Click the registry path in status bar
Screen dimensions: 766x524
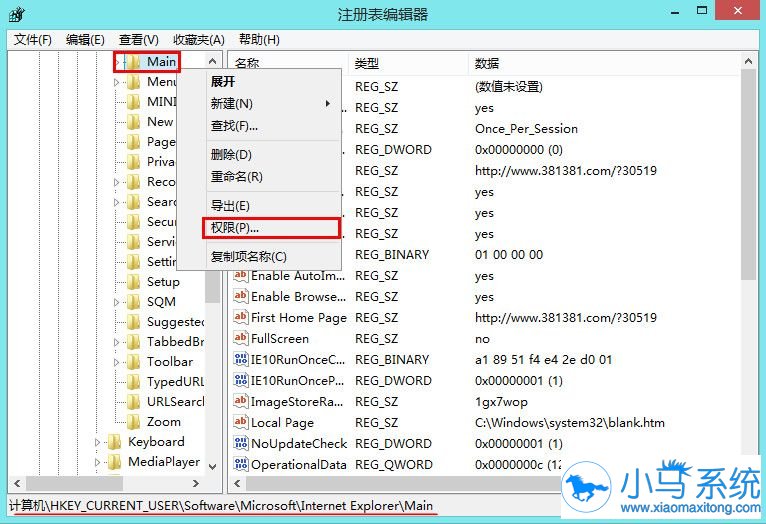click(x=221, y=505)
